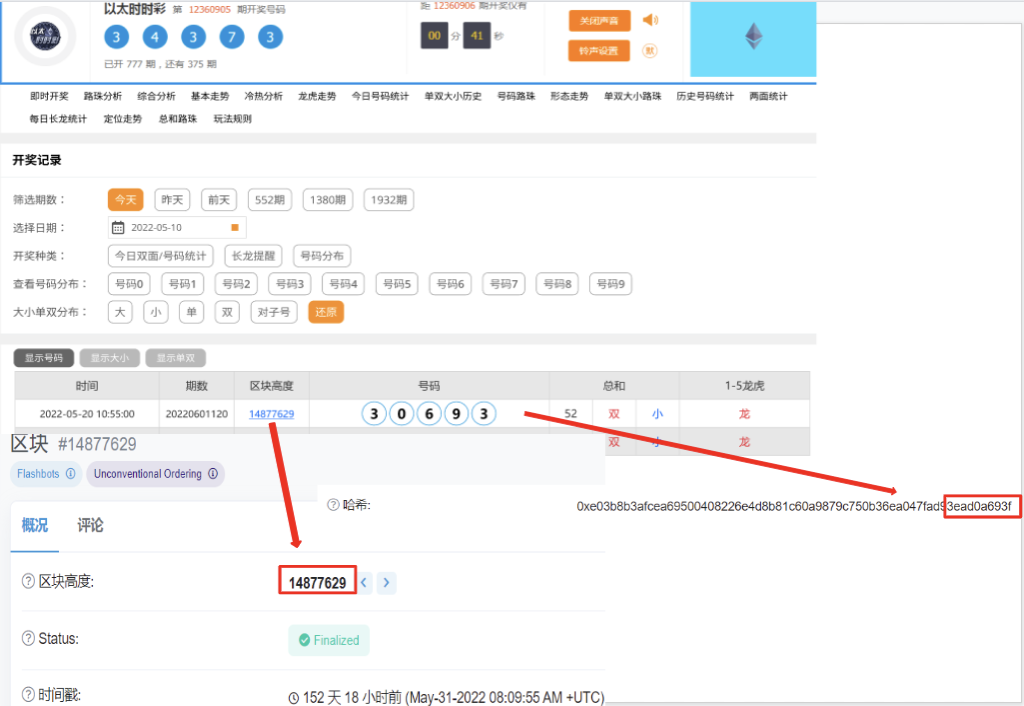Toggle the 显示大小 display mode
The height and width of the screenshot is (706, 1024).
click(x=109, y=357)
